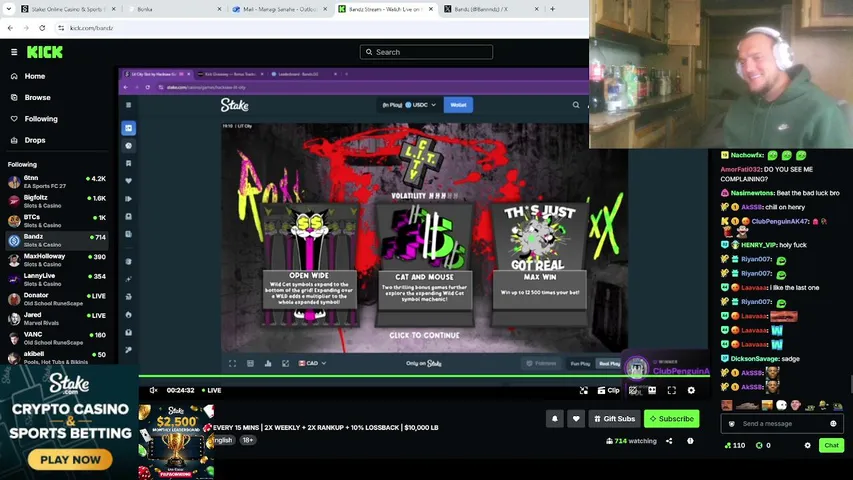
Task: Open the Kick hamburger sidebar menu
Action: point(14,52)
